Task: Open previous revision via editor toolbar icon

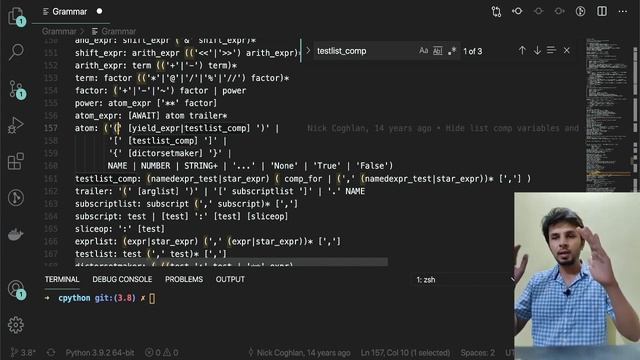Action: pyautogui.click(x=517, y=11)
